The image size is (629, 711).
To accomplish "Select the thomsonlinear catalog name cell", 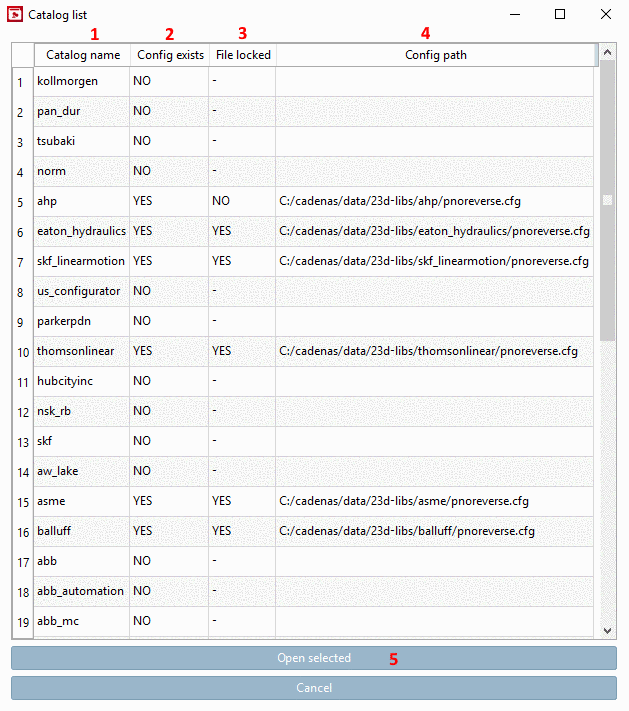I will [82, 351].
